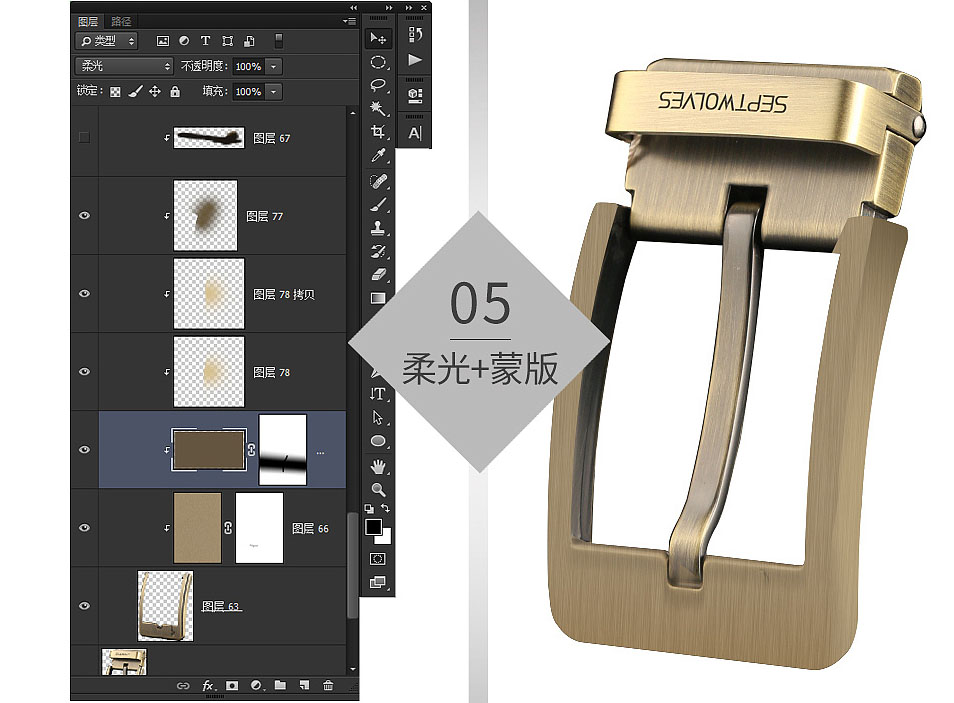Reset default foreground/background colors

[x=369, y=508]
